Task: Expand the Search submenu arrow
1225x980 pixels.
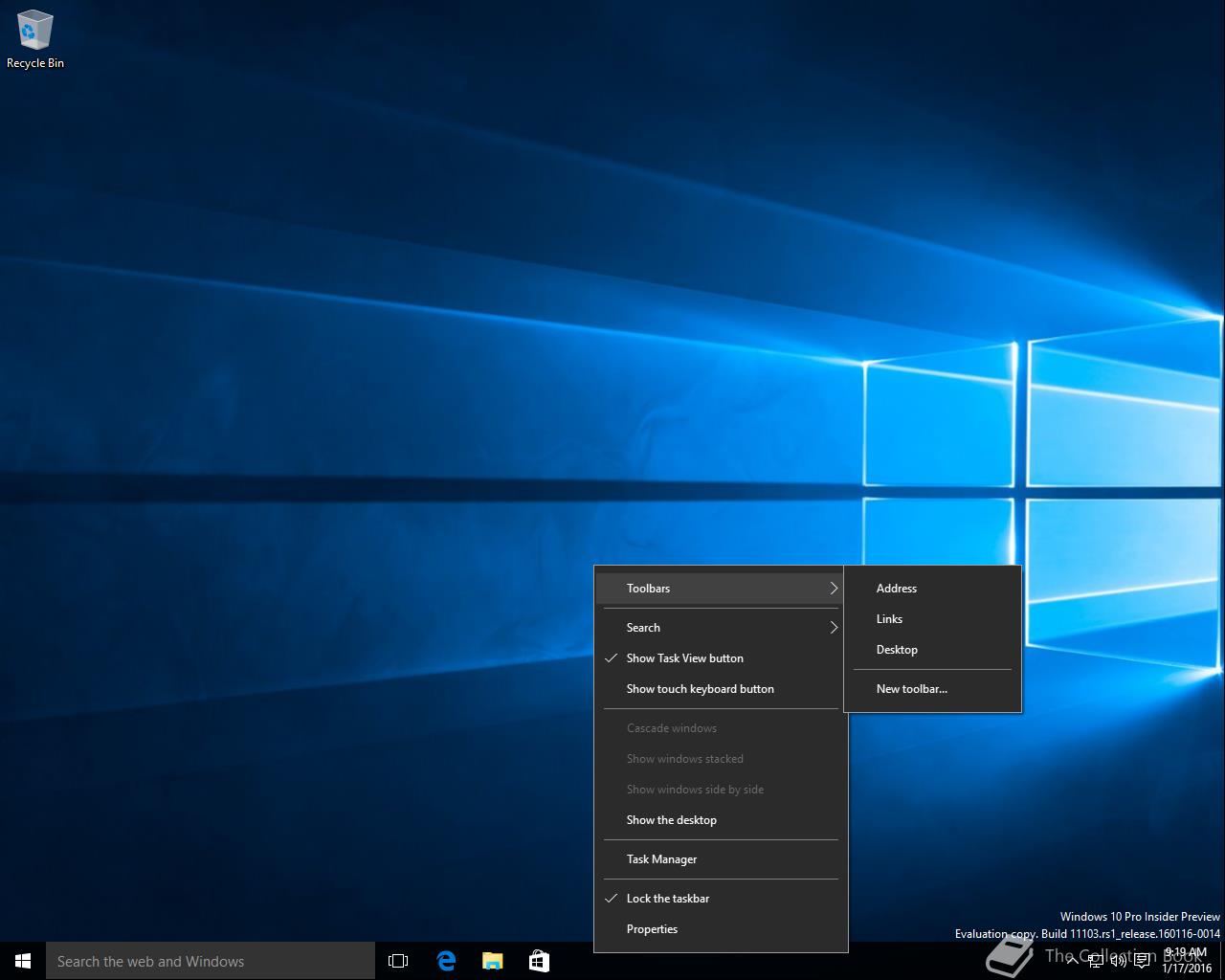Action: (833, 628)
